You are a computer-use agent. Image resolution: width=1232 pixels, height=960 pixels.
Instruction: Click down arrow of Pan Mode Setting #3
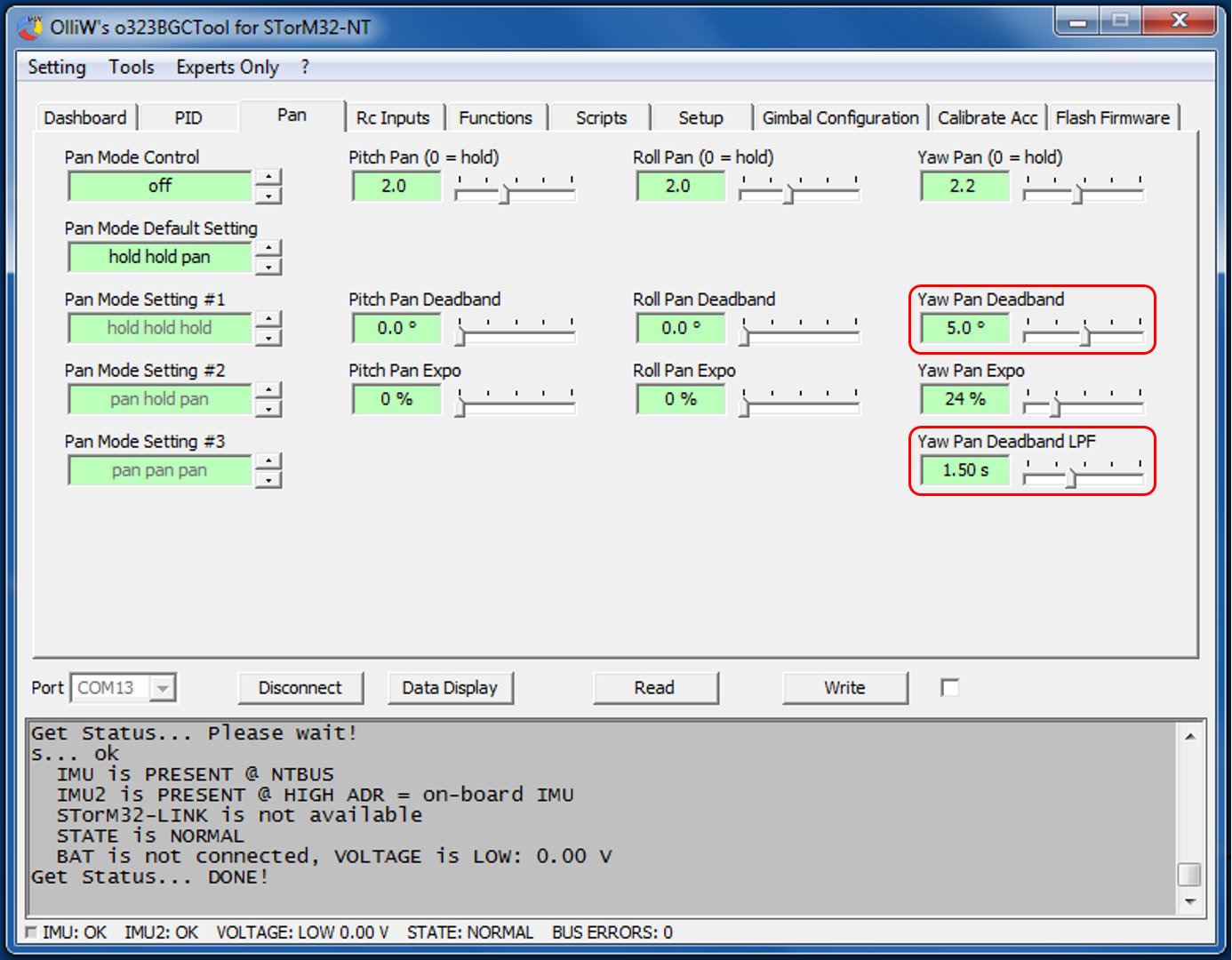(268, 480)
